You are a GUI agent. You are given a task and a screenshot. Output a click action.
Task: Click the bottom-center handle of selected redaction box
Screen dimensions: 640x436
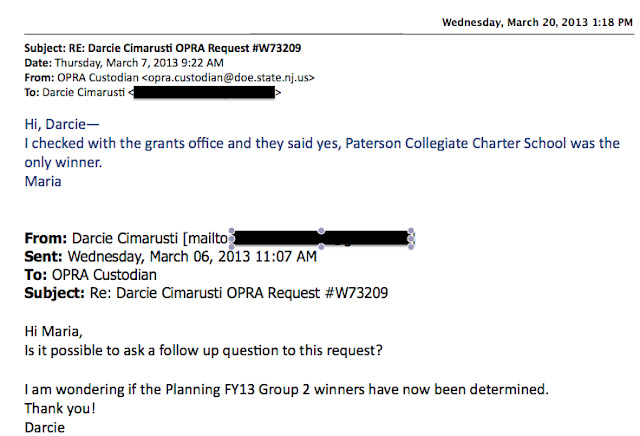pos(321,247)
